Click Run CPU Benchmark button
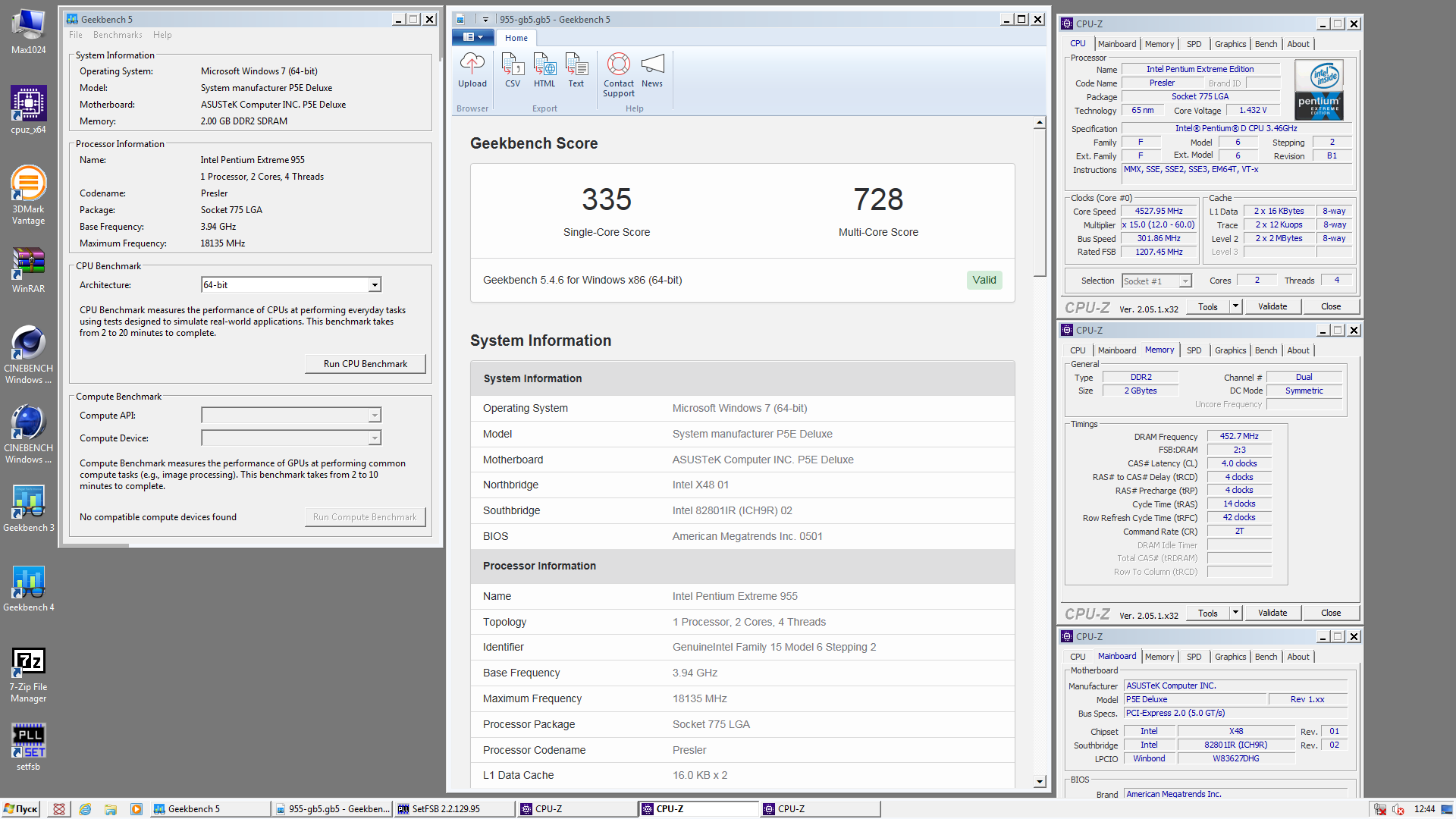Image resolution: width=1456 pixels, height=819 pixels. (x=365, y=364)
